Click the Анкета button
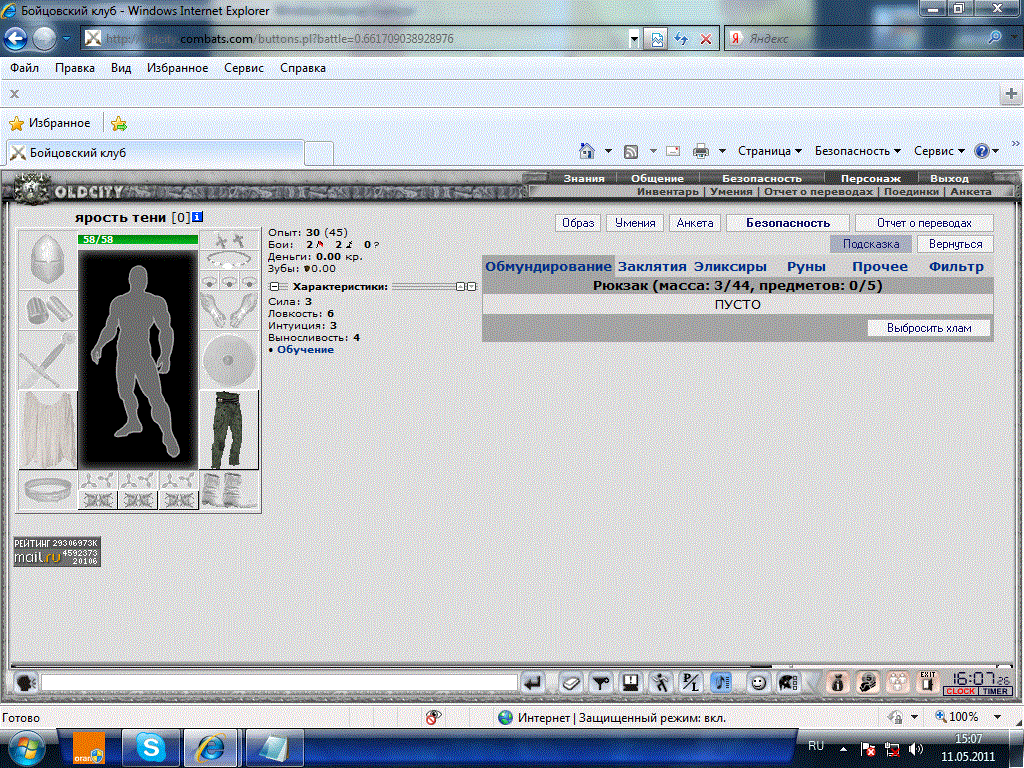This screenshot has height=768, width=1024. click(x=695, y=223)
